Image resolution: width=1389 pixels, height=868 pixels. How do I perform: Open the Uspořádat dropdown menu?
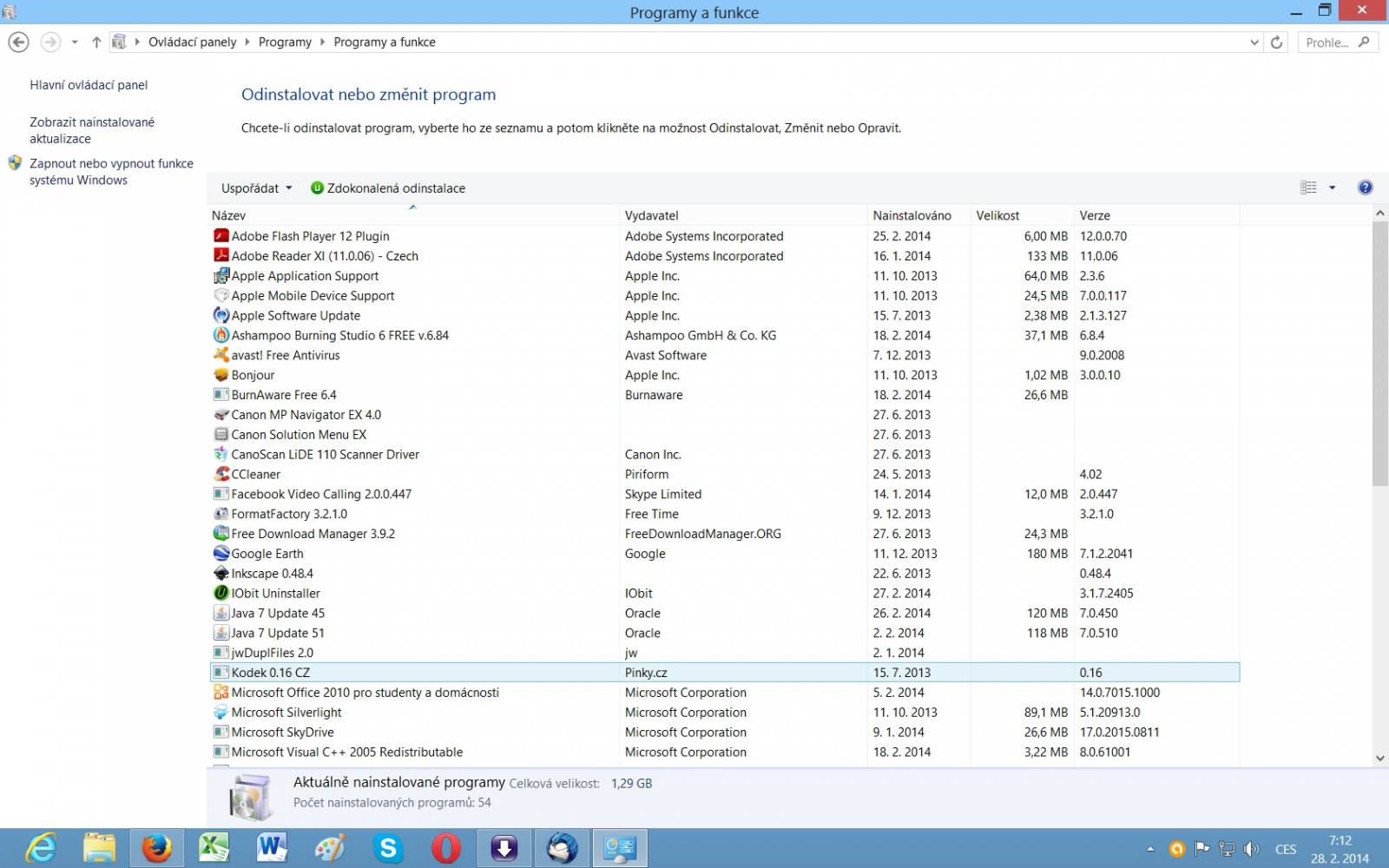click(x=256, y=187)
